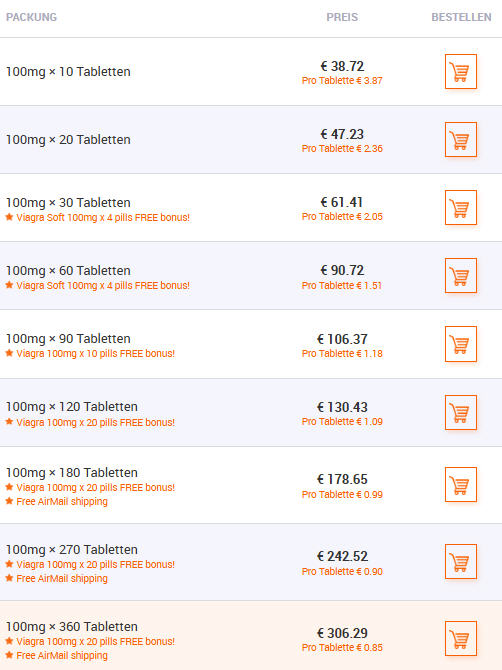This screenshot has width=502, height=670.
Task: Add 100mg × 60 Tabletten to cart
Action: point(461,276)
